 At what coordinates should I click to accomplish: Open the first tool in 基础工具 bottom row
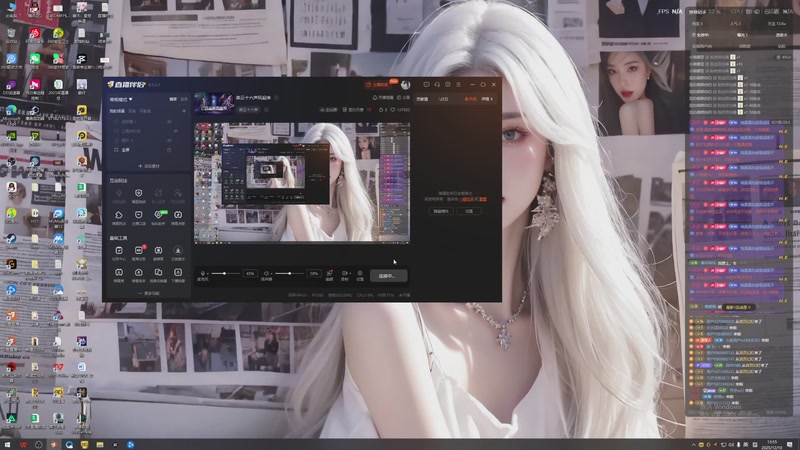click(x=118, y=274)
